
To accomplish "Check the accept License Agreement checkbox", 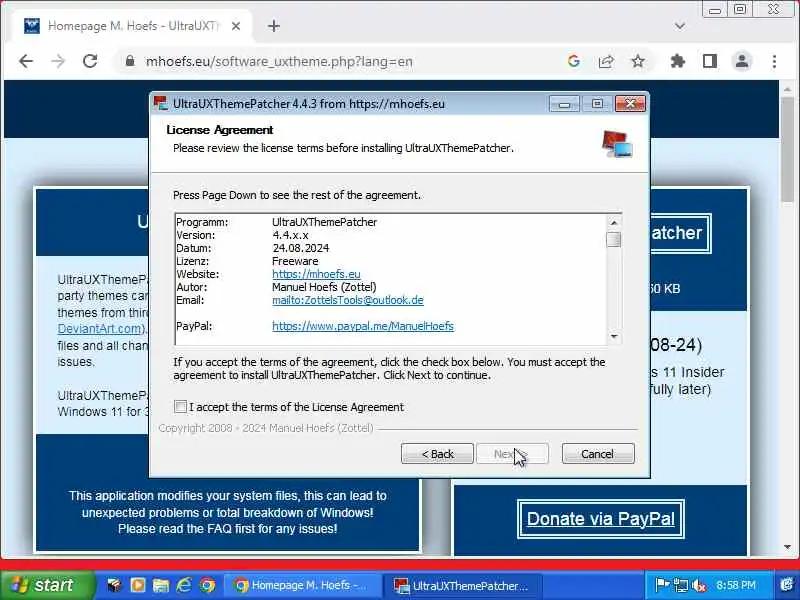I will pos(180,407).
